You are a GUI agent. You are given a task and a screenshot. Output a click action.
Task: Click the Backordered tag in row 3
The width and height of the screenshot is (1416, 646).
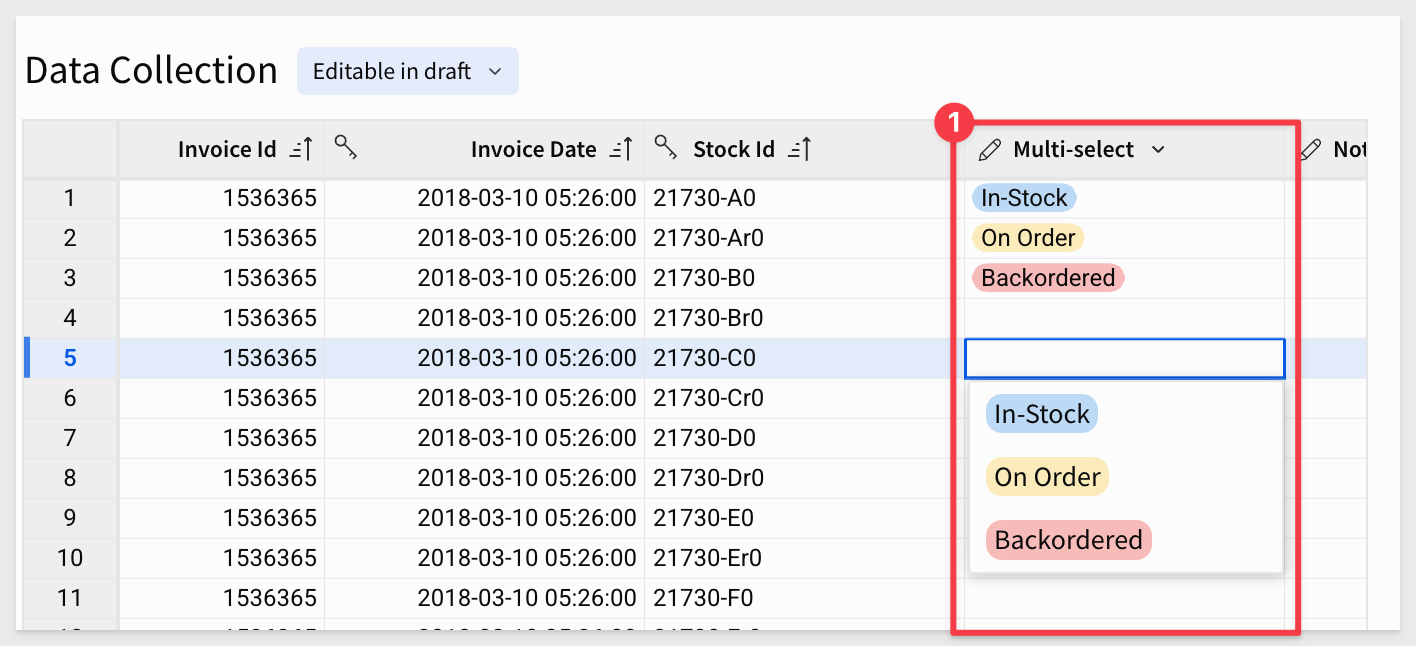pos(1047,278)
